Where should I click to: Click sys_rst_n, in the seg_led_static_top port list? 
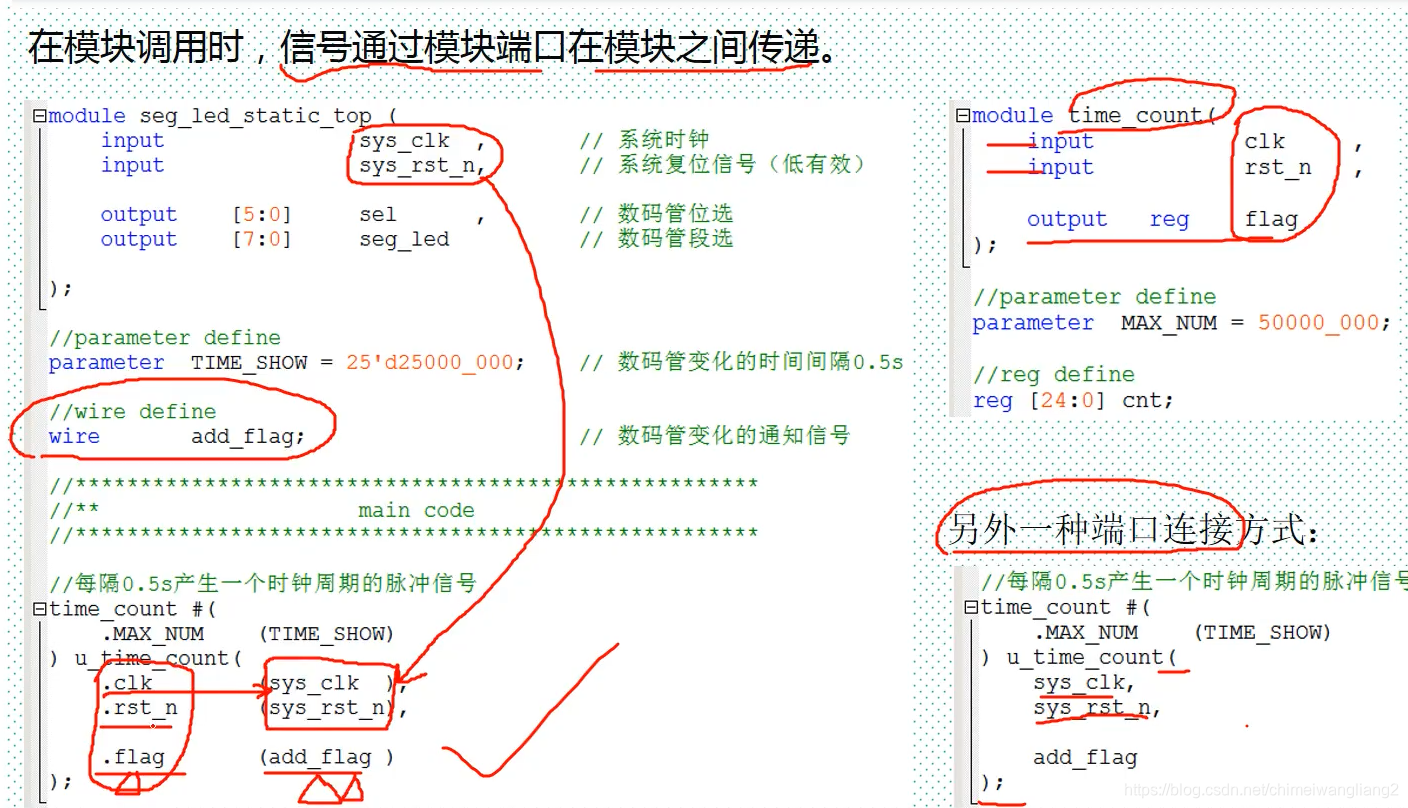click(423, 166)
